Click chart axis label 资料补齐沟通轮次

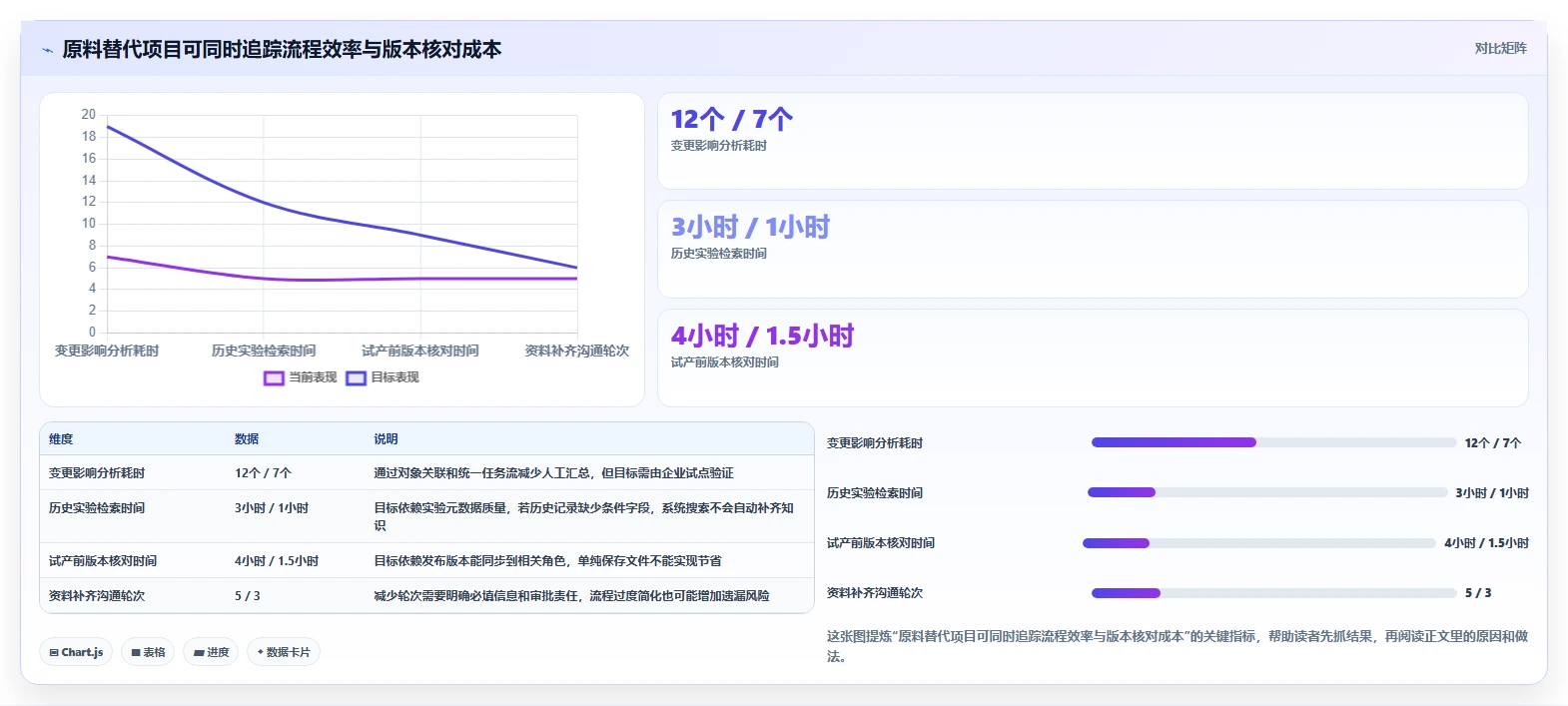coord(577,352)
